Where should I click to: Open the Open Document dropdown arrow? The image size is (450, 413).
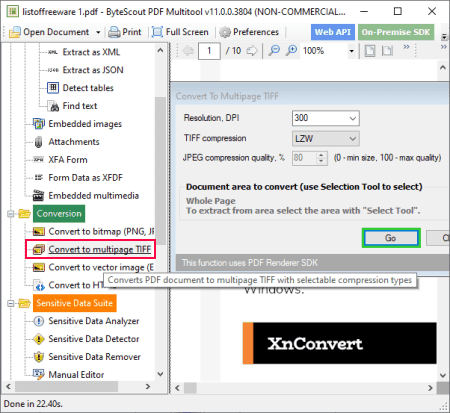tap(98, 32)
